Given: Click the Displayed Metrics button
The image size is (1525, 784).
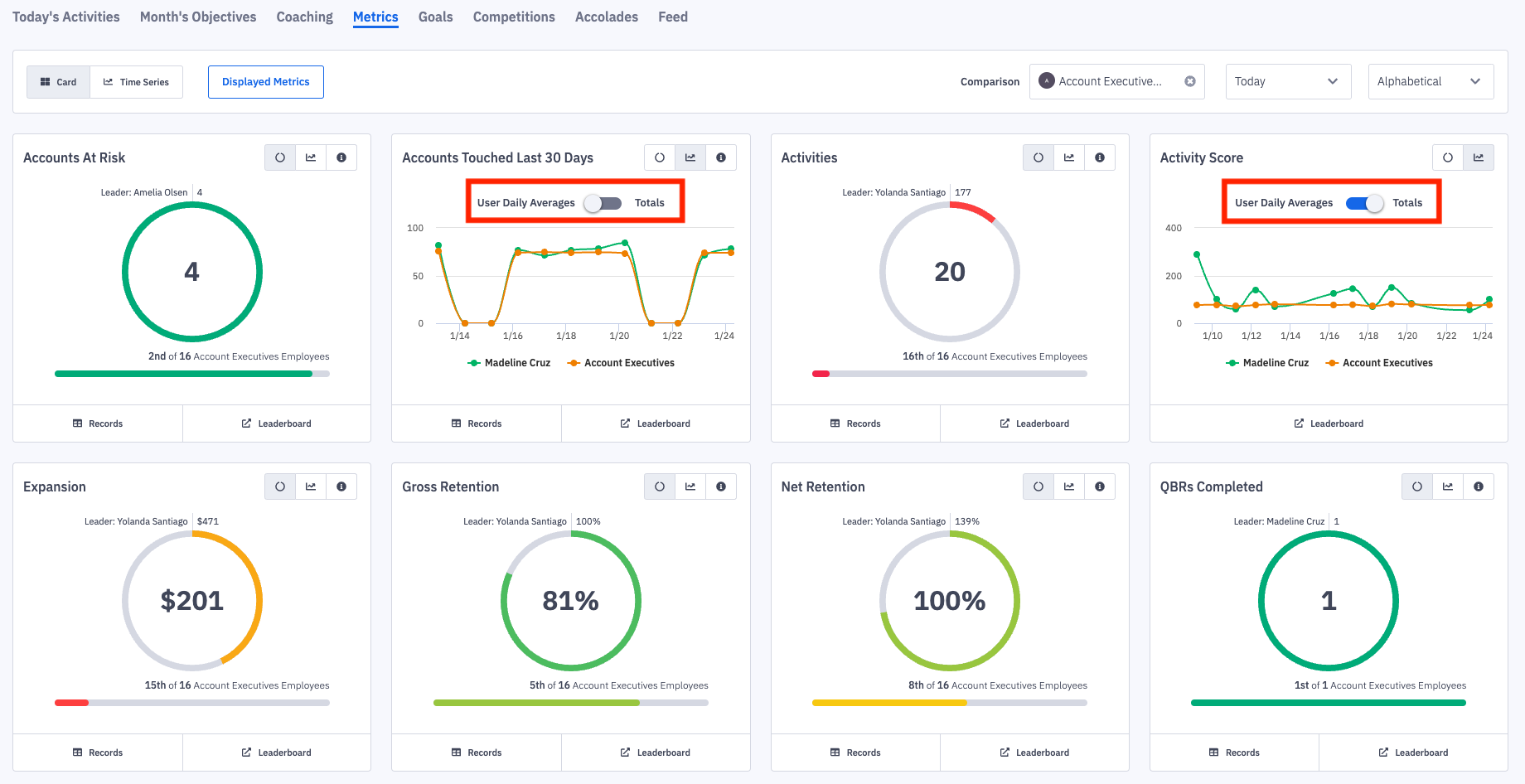Looking at the screenshot, I should pyautogui.click(x=265, y=82).
